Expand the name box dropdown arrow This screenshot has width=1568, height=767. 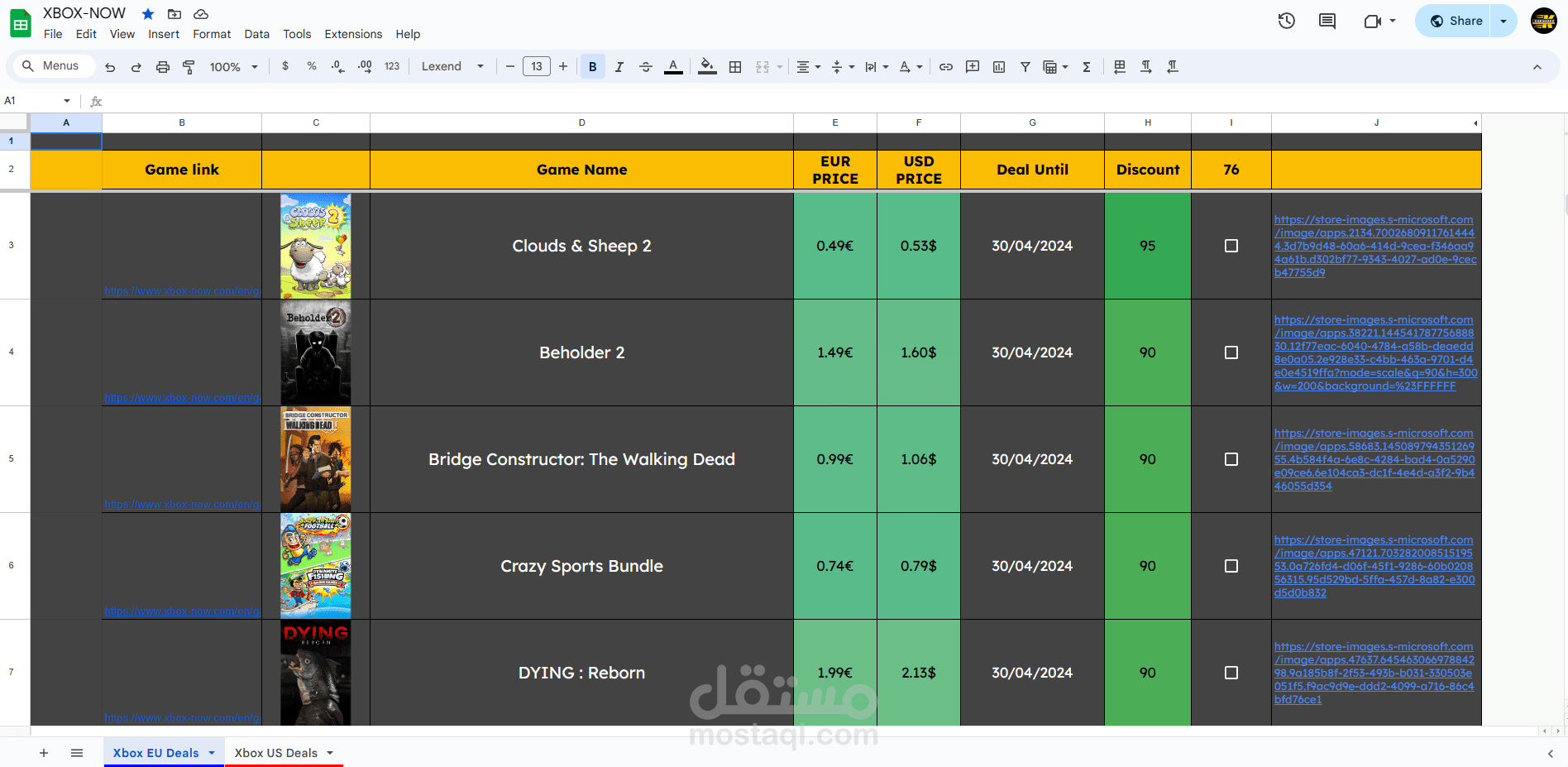click(x=67, y=101)
